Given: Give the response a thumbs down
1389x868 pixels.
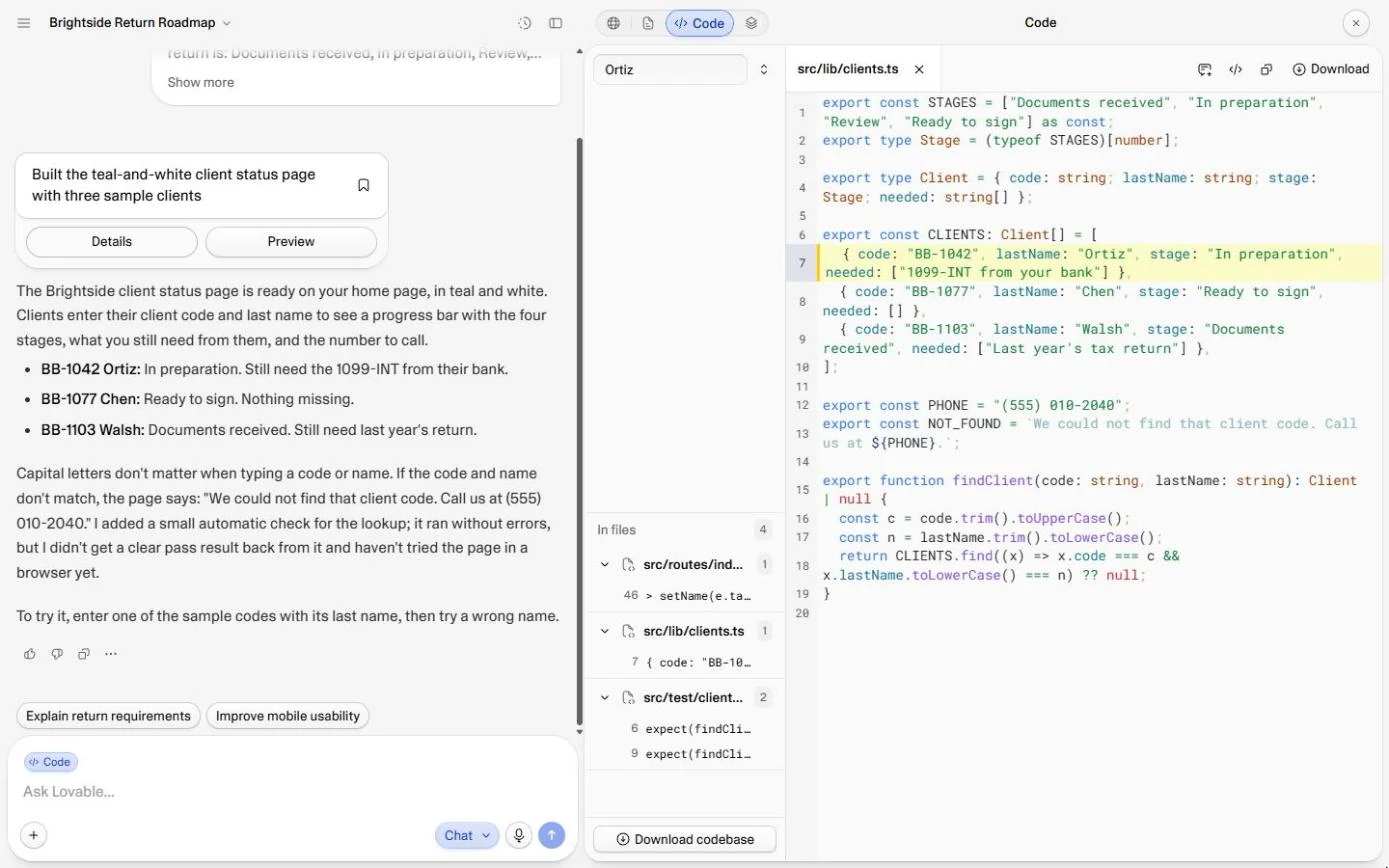Looking at the screenshot, I should [x=57, y=654].
